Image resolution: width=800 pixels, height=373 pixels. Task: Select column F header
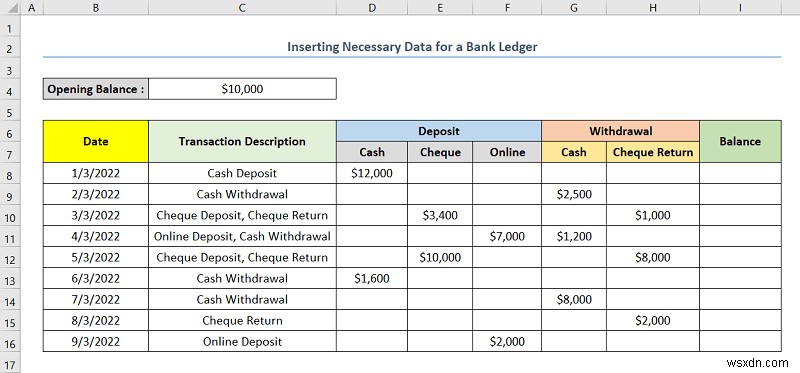(507, 8)
